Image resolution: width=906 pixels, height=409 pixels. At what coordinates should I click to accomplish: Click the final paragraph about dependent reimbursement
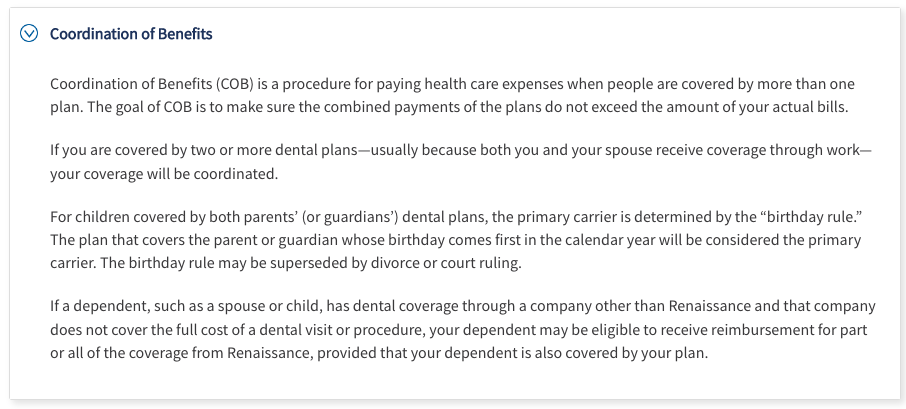coord(463,330)
